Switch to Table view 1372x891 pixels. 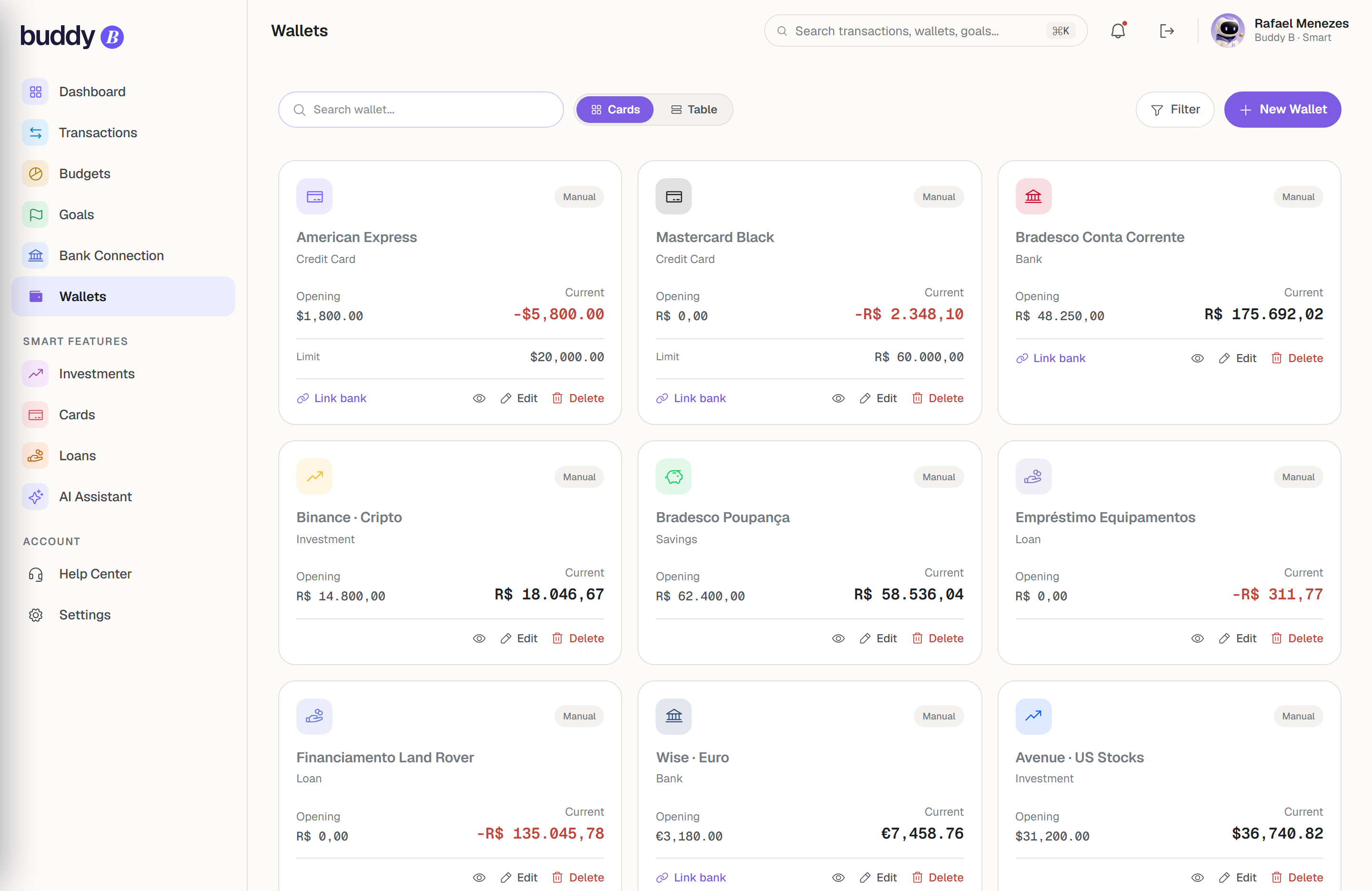click(694, 110)
